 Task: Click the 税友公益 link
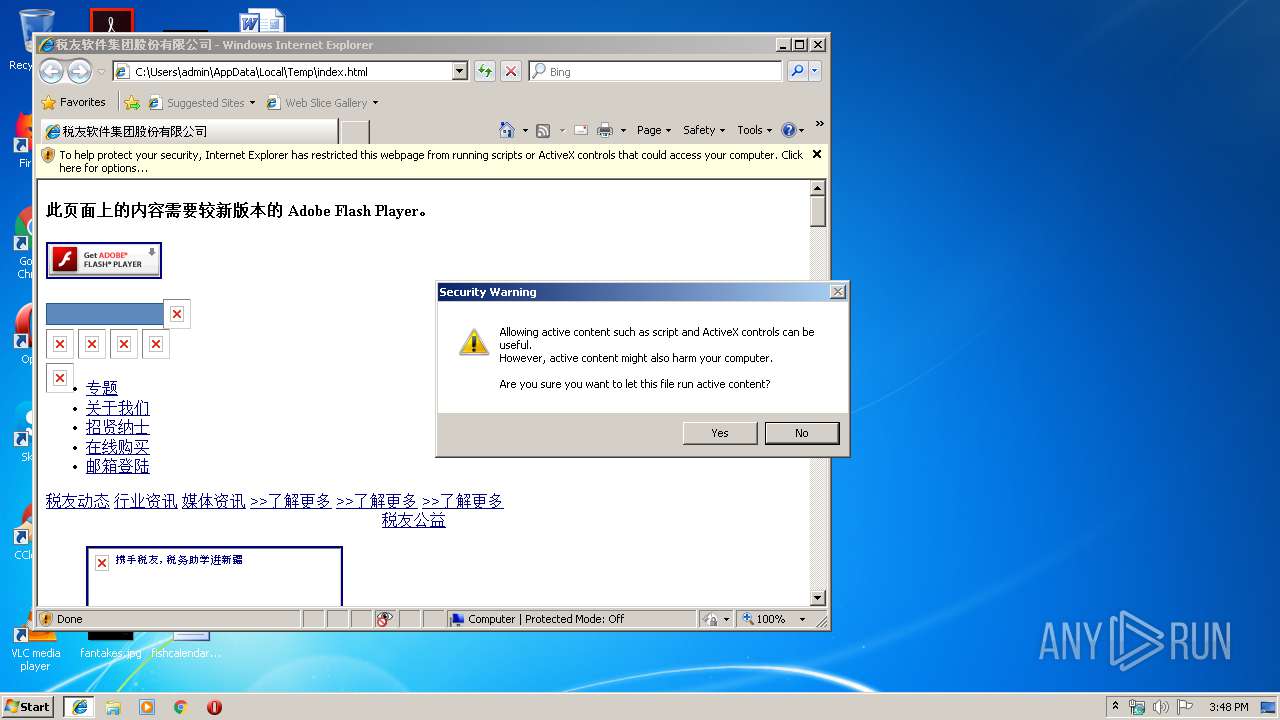pos(414,520)
